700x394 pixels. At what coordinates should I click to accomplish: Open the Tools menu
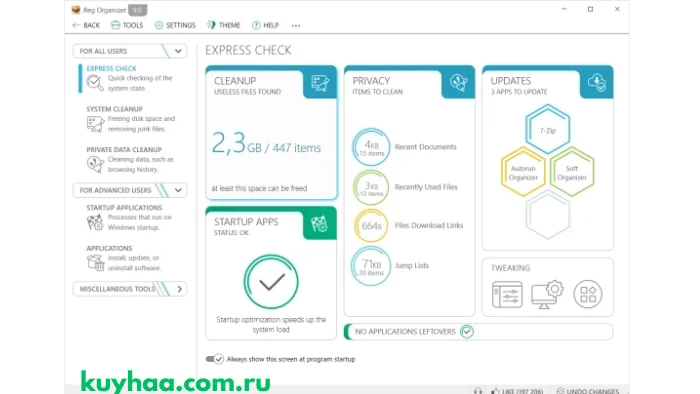point(127,25)
